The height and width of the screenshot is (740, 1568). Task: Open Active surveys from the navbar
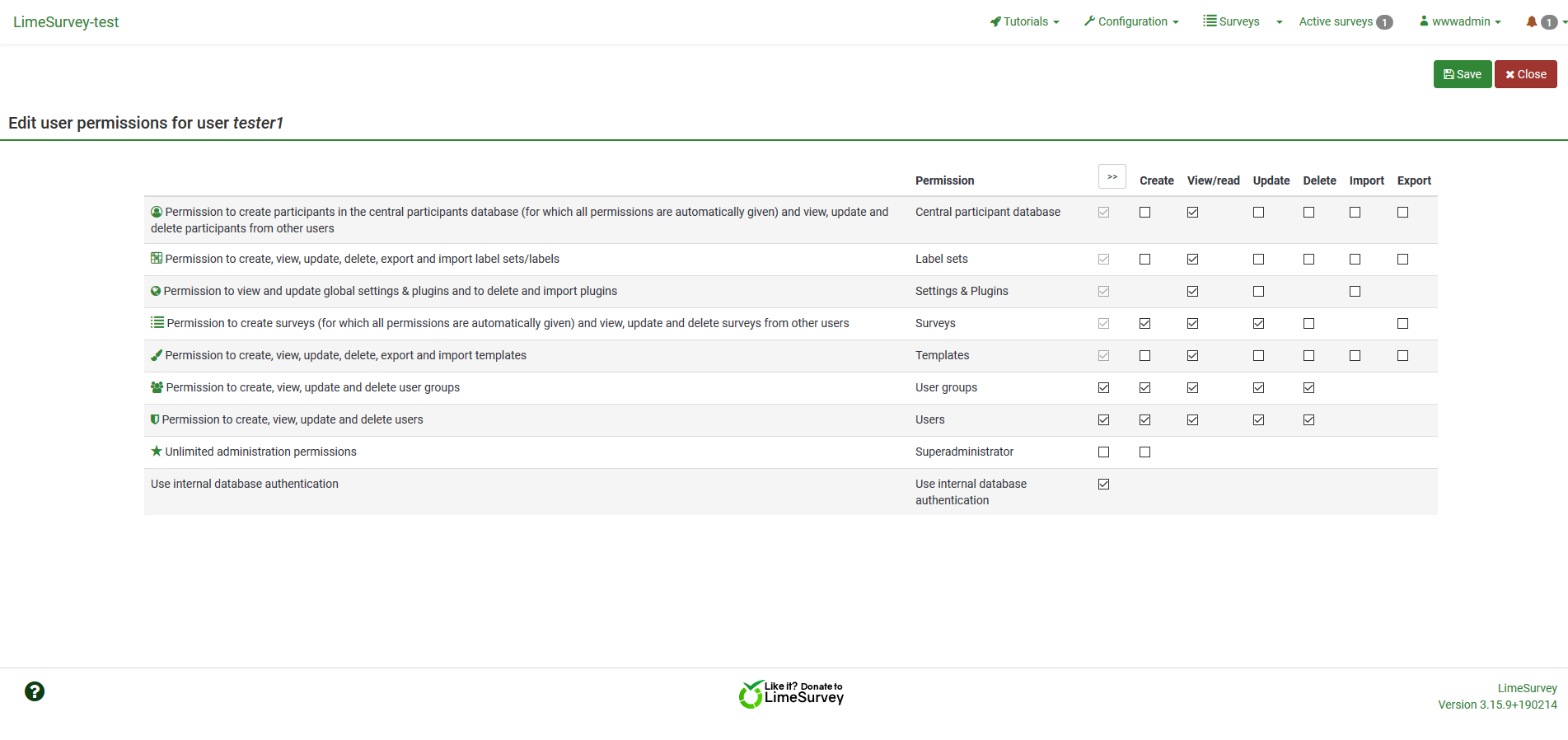pyautogui.click(x=1346, y=21)
